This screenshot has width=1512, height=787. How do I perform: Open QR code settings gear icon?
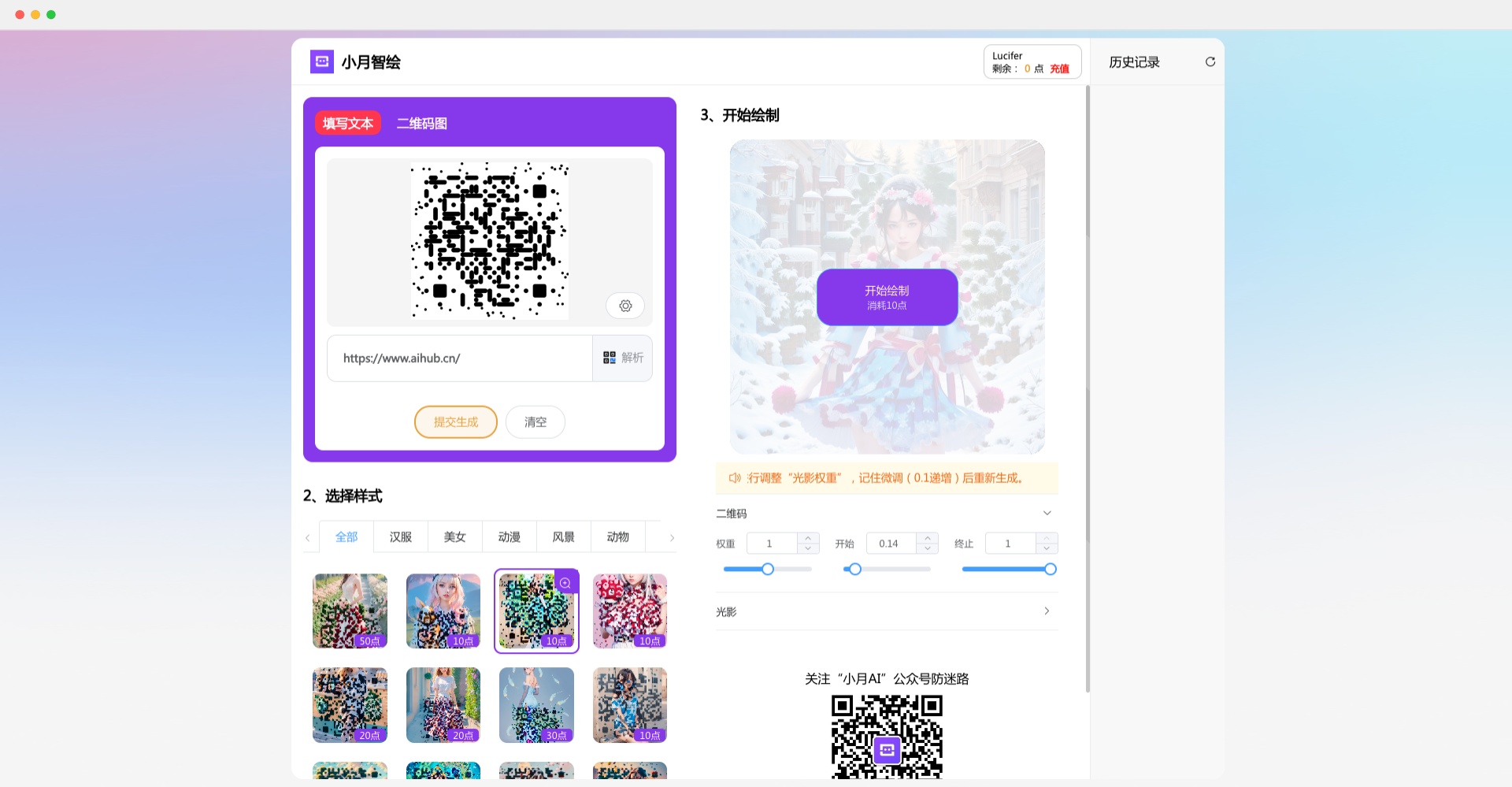pos(625,306)
